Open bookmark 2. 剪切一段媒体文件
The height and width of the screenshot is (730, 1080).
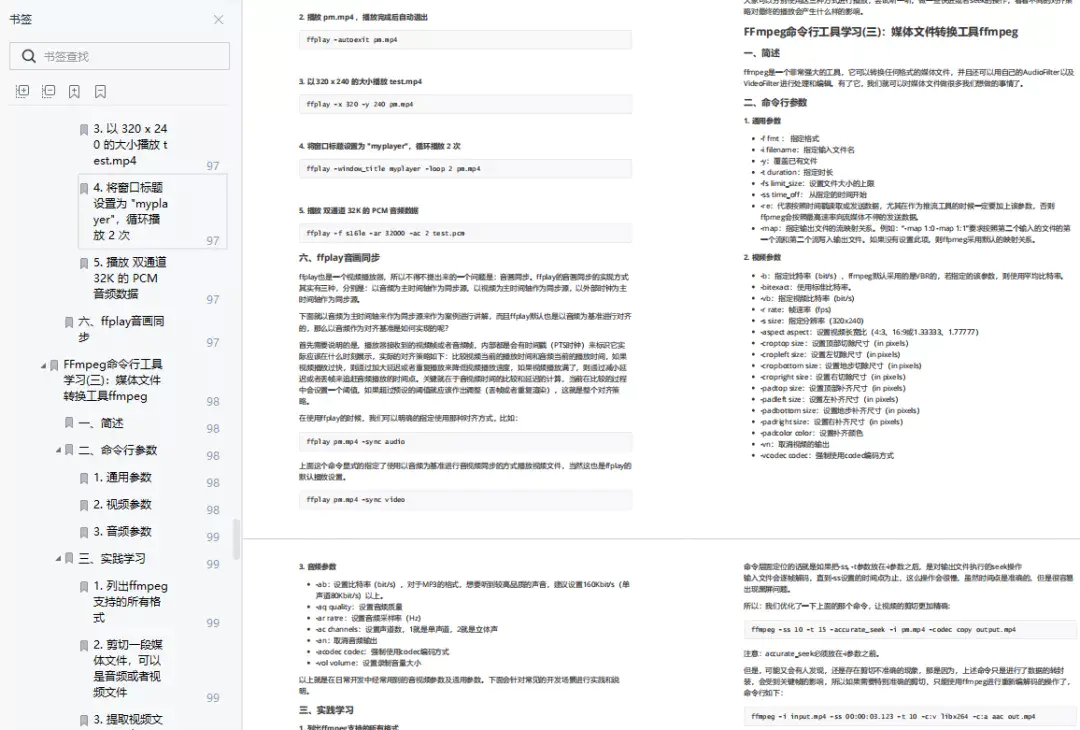[x=128, y=668]
